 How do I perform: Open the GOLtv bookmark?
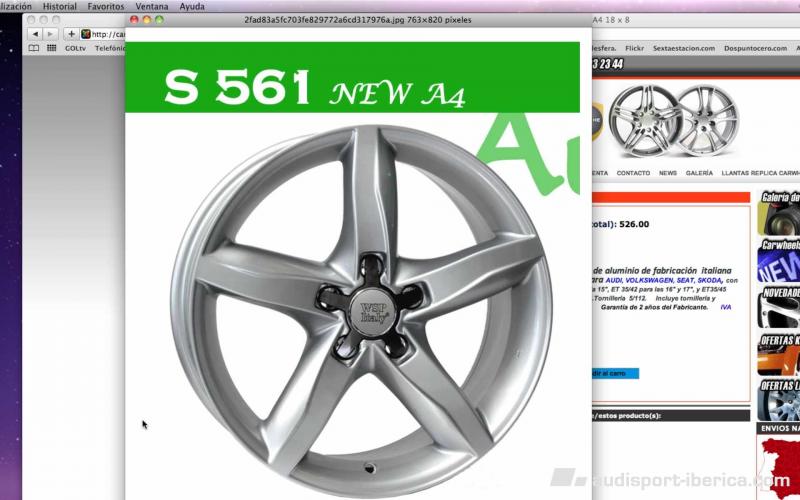coord(76,48)
